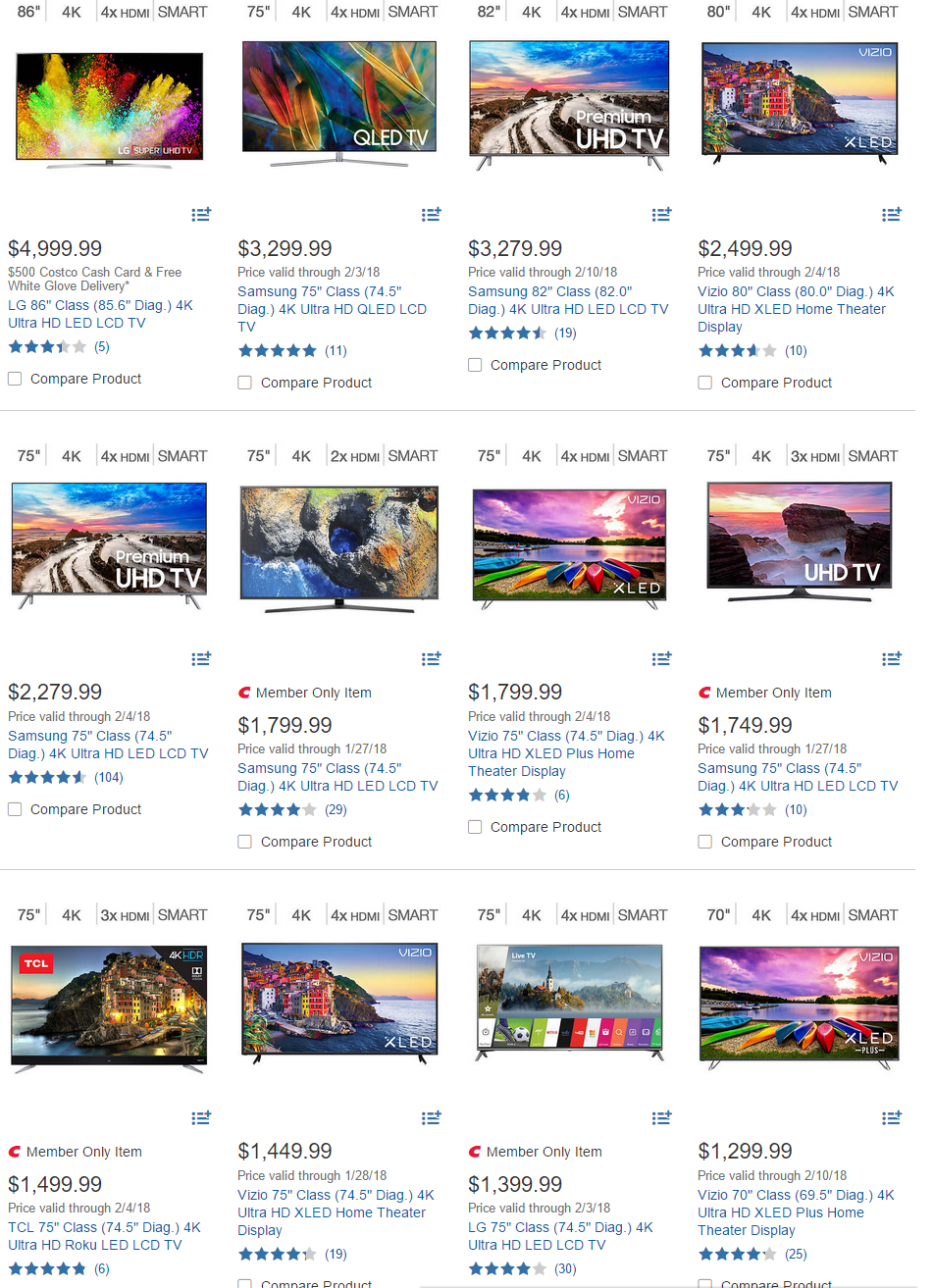The image size is (933, 1288).
Task: Click star rating with 104 reviews
Action: [47, 777]
